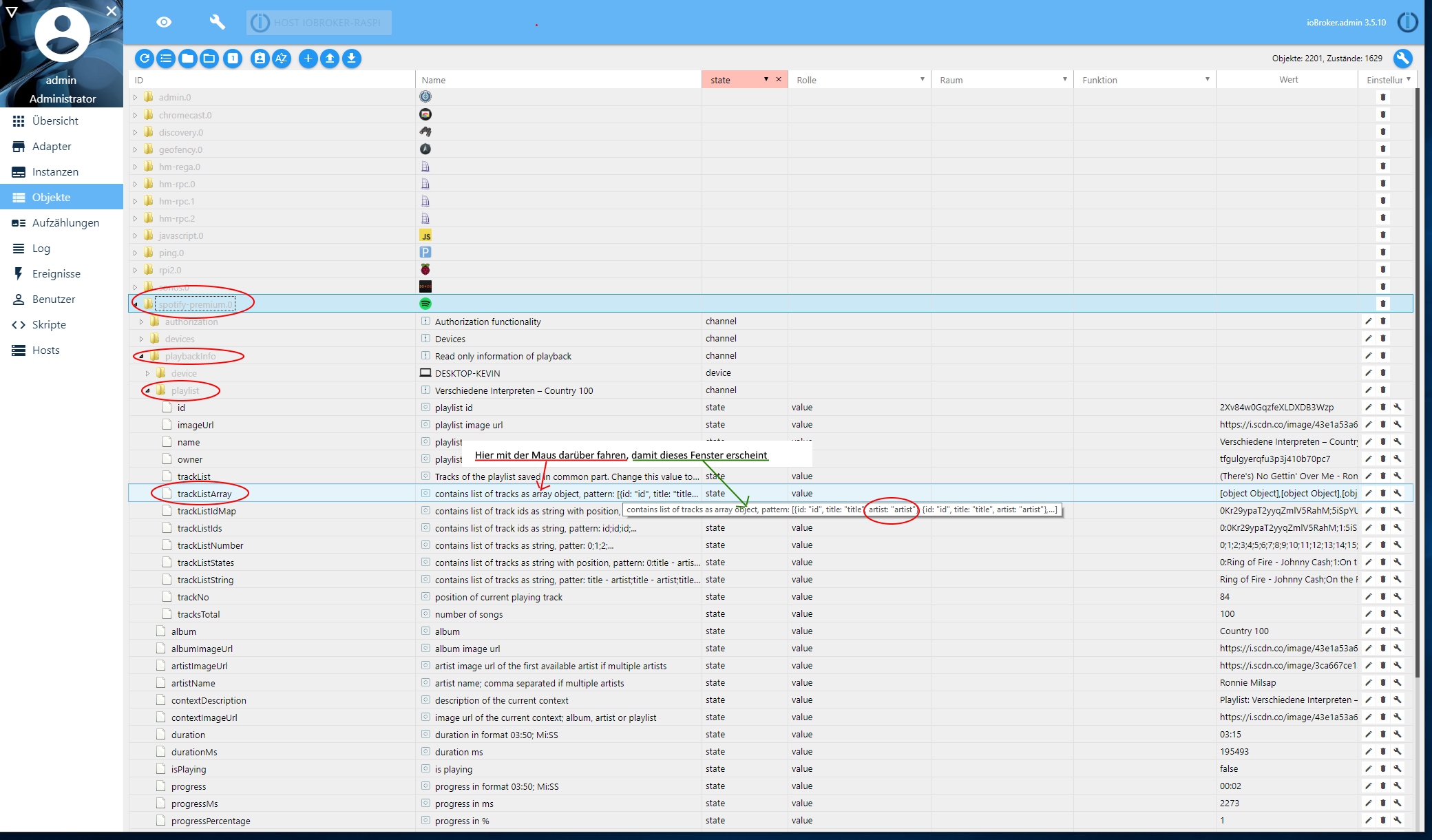Viewport: 1432px width, 840px height.
Task: Click the trash delete icon for sonos row
Action: (x=1382, y=286)
